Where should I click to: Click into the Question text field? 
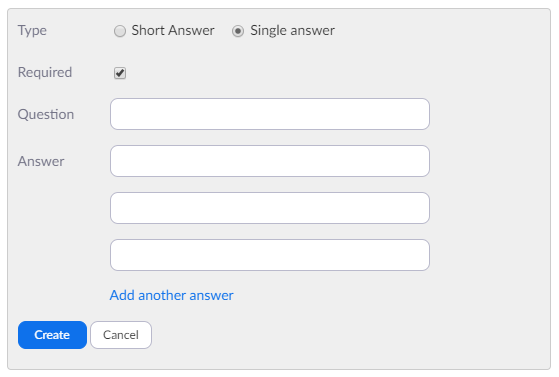270,114
